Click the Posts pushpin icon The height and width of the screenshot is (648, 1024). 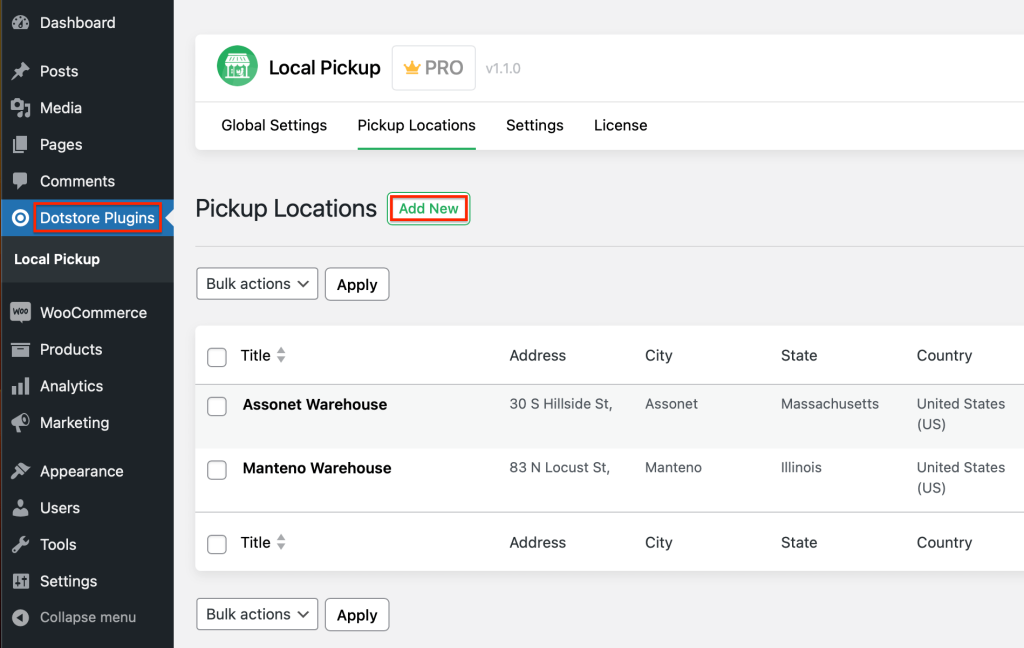[20, 71]
